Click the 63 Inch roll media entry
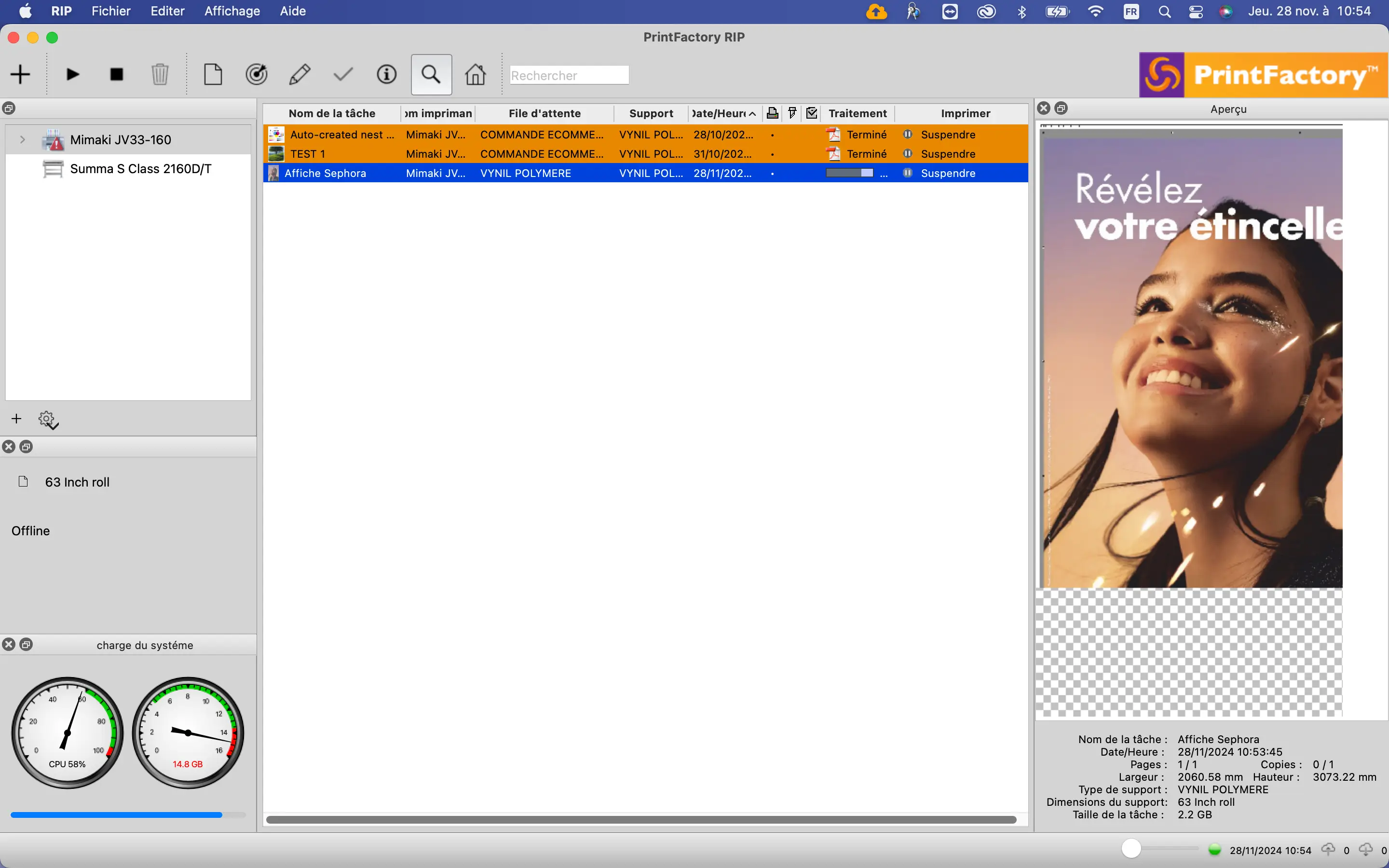Viewport: 1389px width, 868px height. coord(77,482)
